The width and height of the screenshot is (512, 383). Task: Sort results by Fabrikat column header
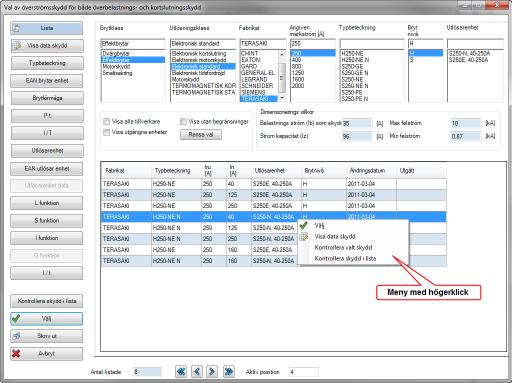pos(126,171)
